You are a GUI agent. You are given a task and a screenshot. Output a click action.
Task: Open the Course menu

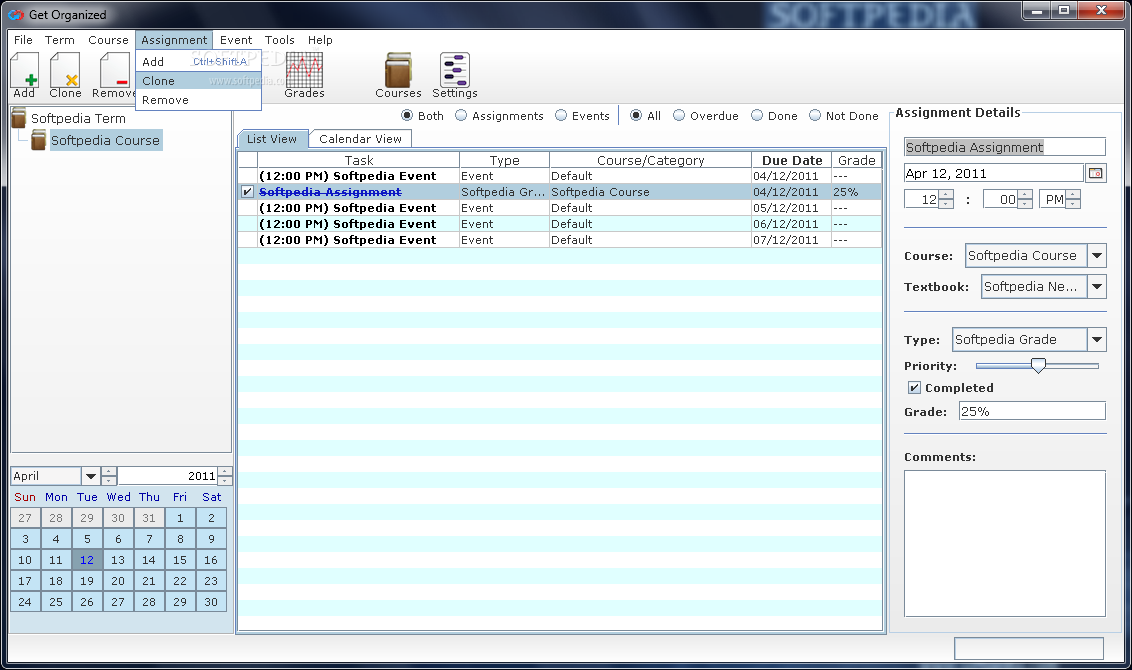point(108,40)
